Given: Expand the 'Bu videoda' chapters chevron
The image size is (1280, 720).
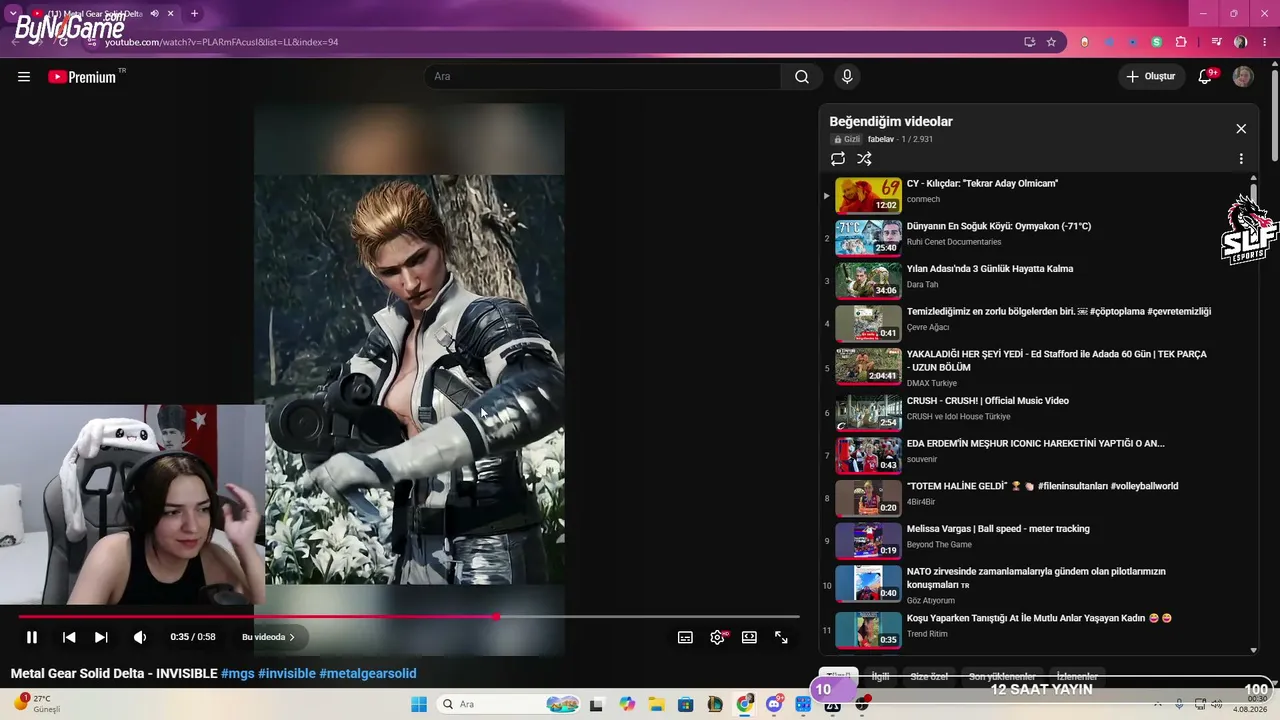Looking at the screenshot, I should coord(292,637).
